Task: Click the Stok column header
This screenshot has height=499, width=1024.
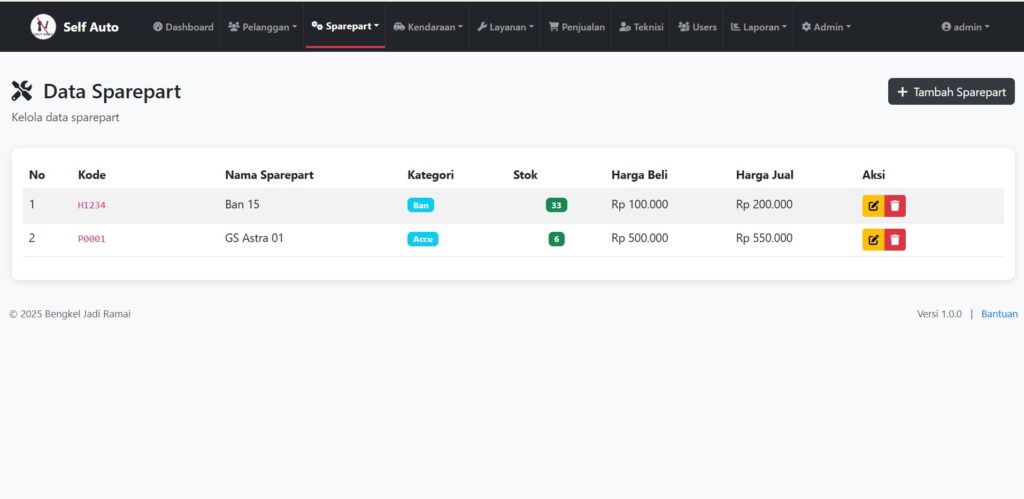Action: (525, 174)
